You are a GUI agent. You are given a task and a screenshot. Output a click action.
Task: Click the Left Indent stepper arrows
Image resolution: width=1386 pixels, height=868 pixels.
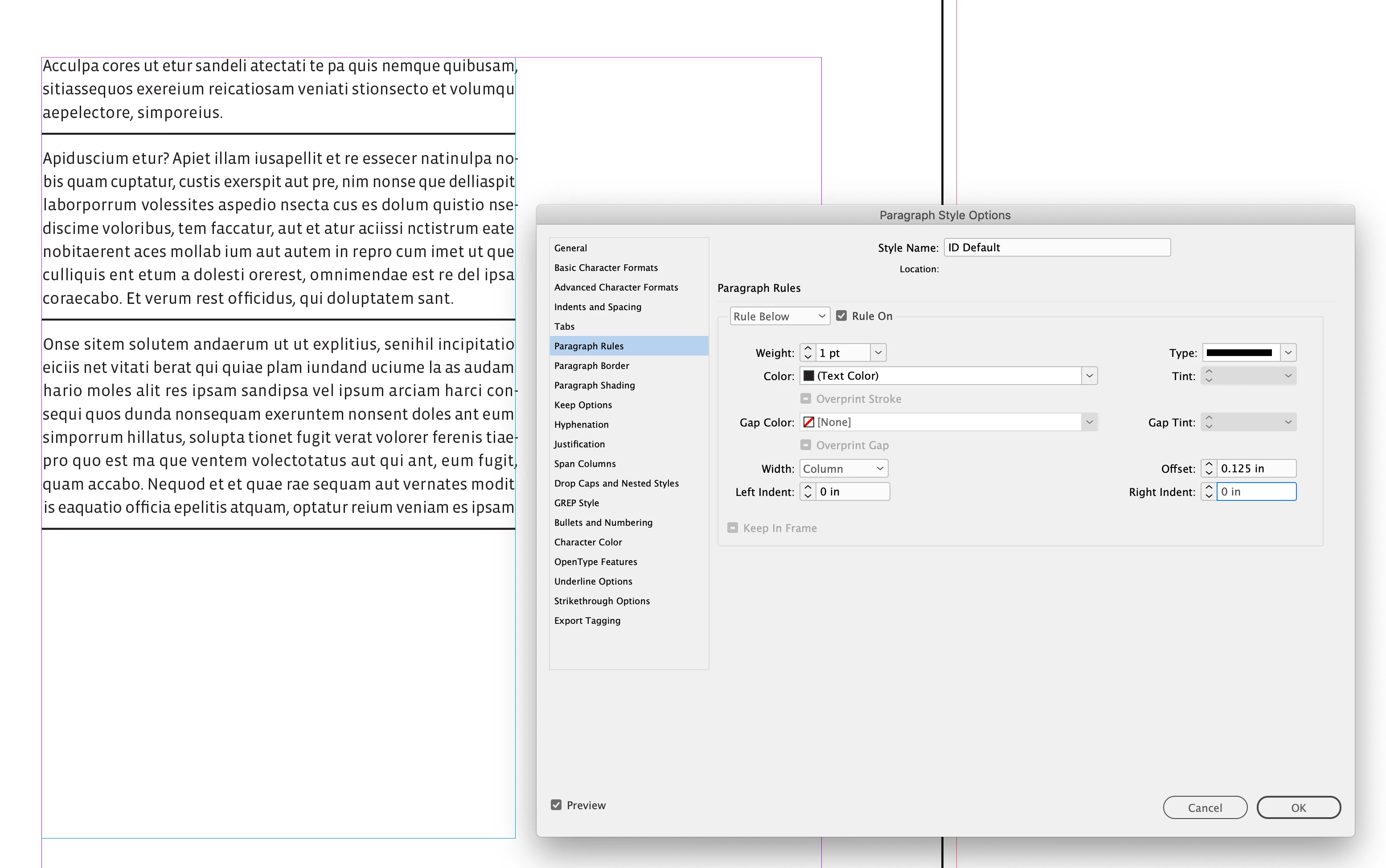[x=807, y=492]
